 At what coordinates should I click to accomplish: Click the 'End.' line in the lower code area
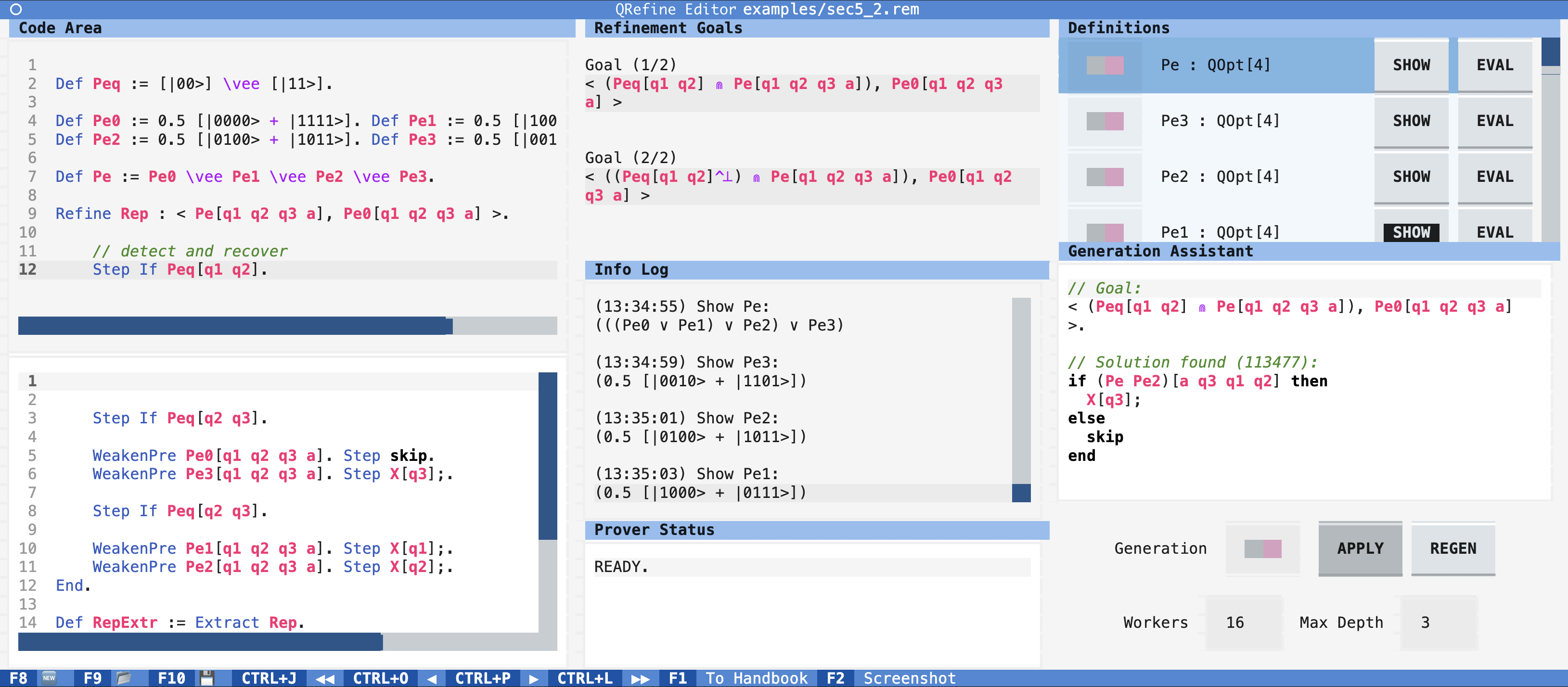tap(73, 586)
